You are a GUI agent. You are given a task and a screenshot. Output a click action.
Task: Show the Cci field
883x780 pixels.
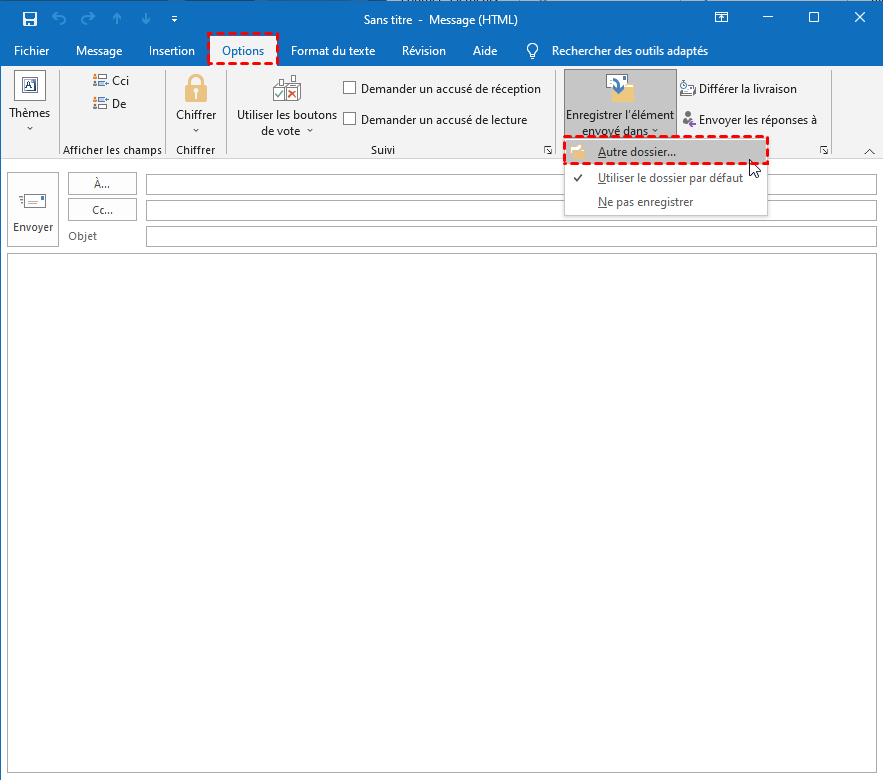110,81
